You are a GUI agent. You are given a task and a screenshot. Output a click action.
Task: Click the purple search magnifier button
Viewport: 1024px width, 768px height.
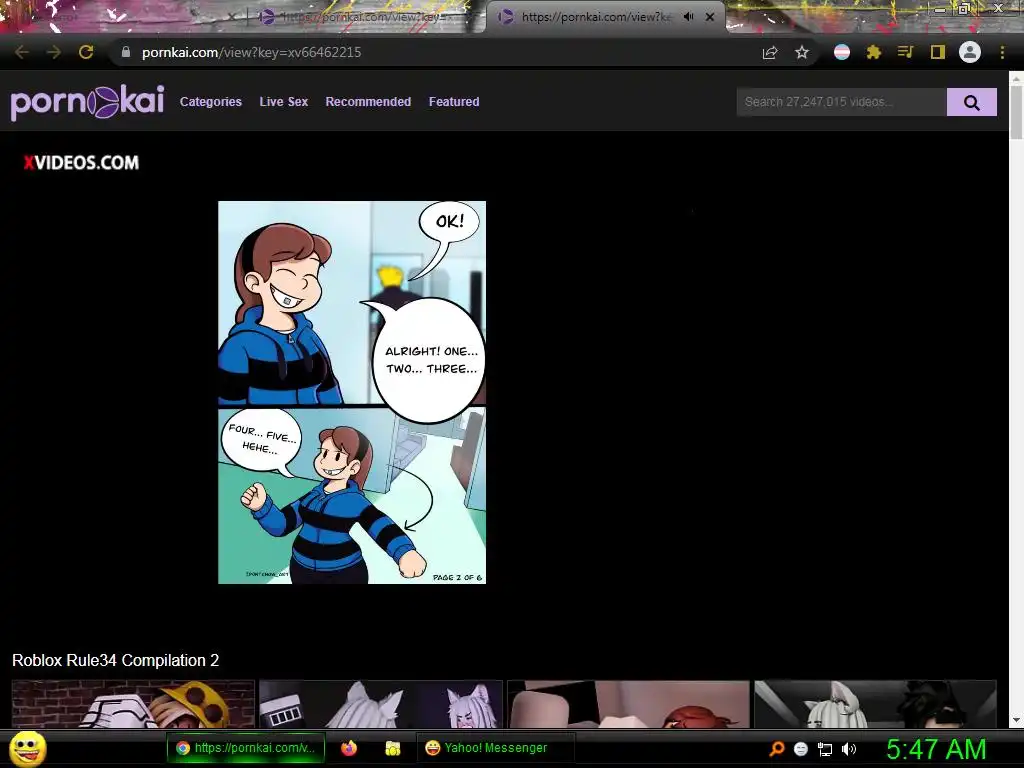[972, 102]
